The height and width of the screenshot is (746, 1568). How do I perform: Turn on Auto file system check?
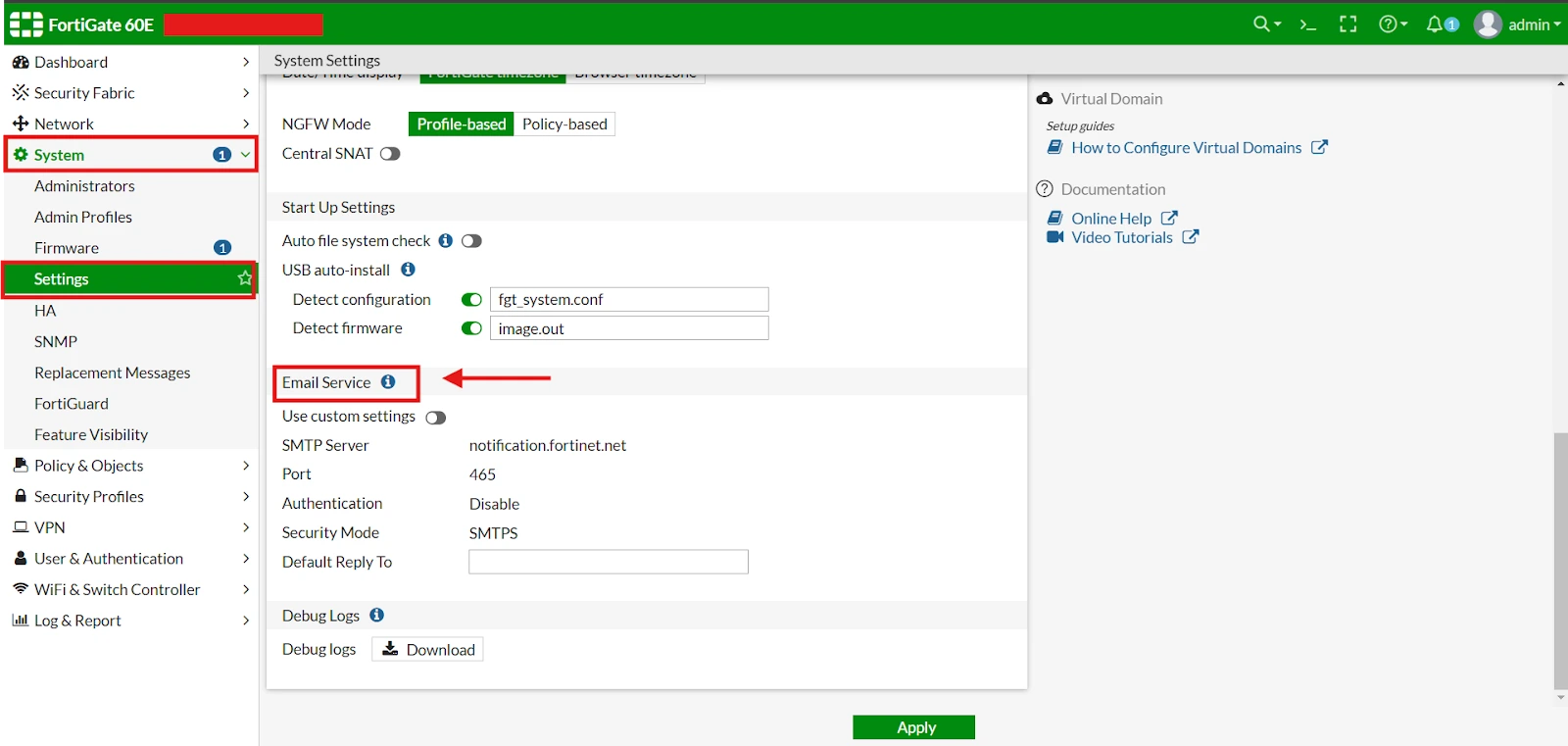pos(471,241)
